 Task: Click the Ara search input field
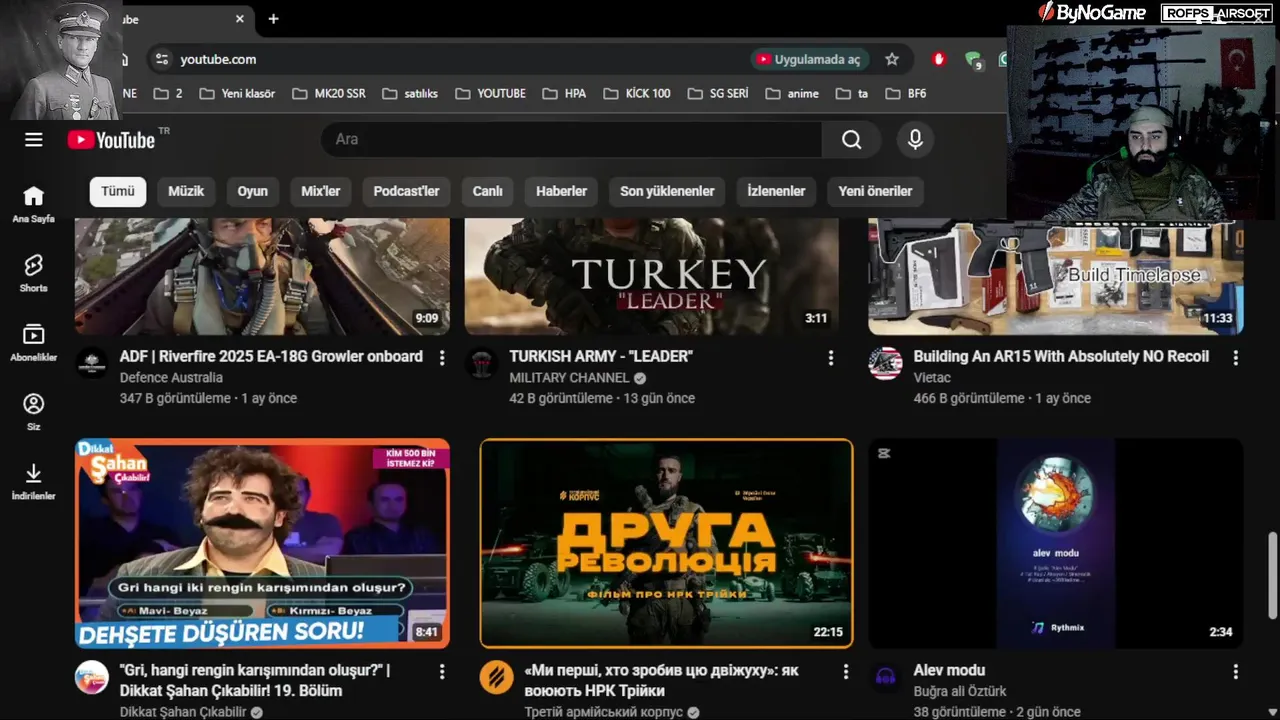(571, 140)
